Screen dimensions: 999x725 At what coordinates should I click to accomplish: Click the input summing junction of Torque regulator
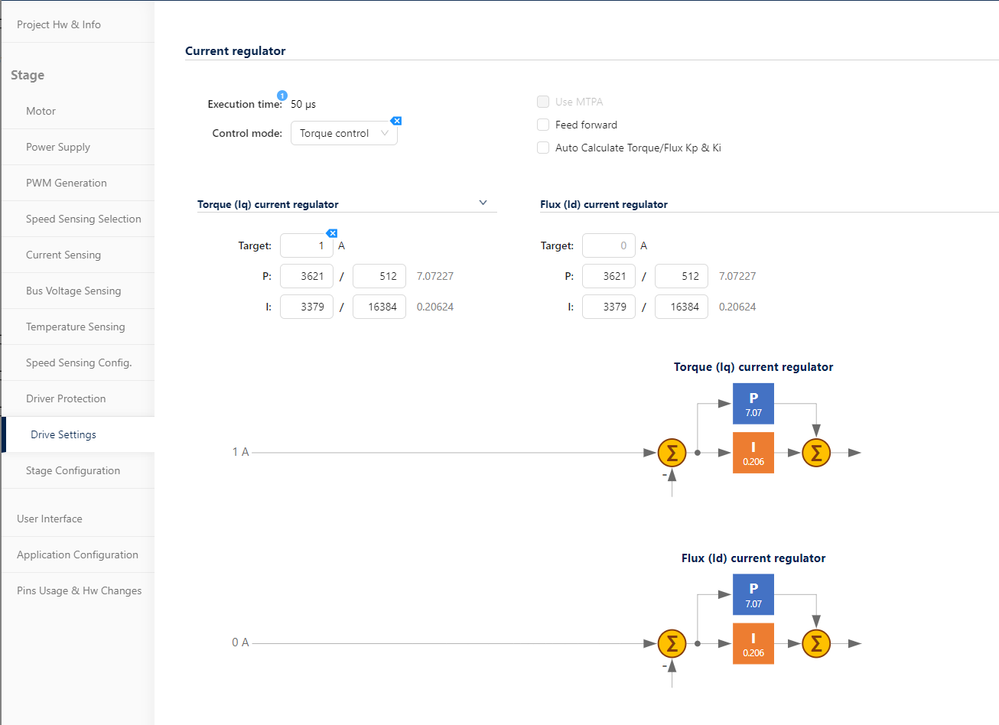click(672, 453)
